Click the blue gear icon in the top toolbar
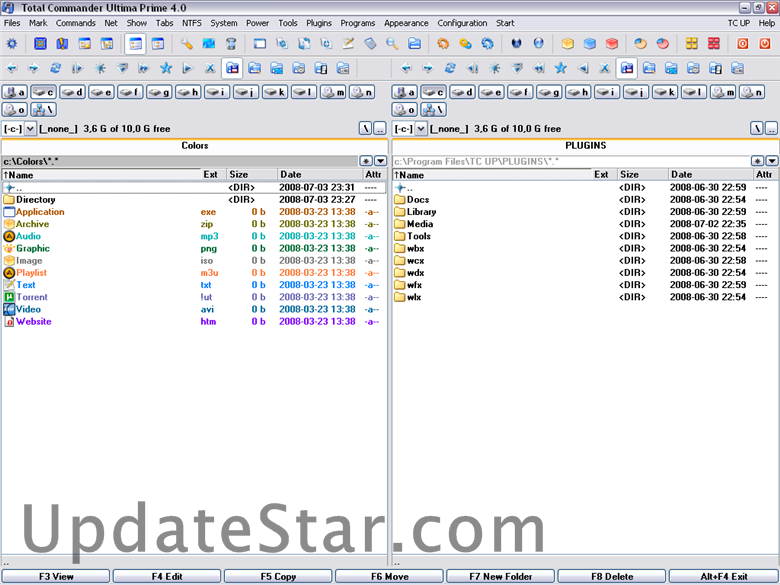This screenshot has width=780, height=585. (x=11, y=44)
